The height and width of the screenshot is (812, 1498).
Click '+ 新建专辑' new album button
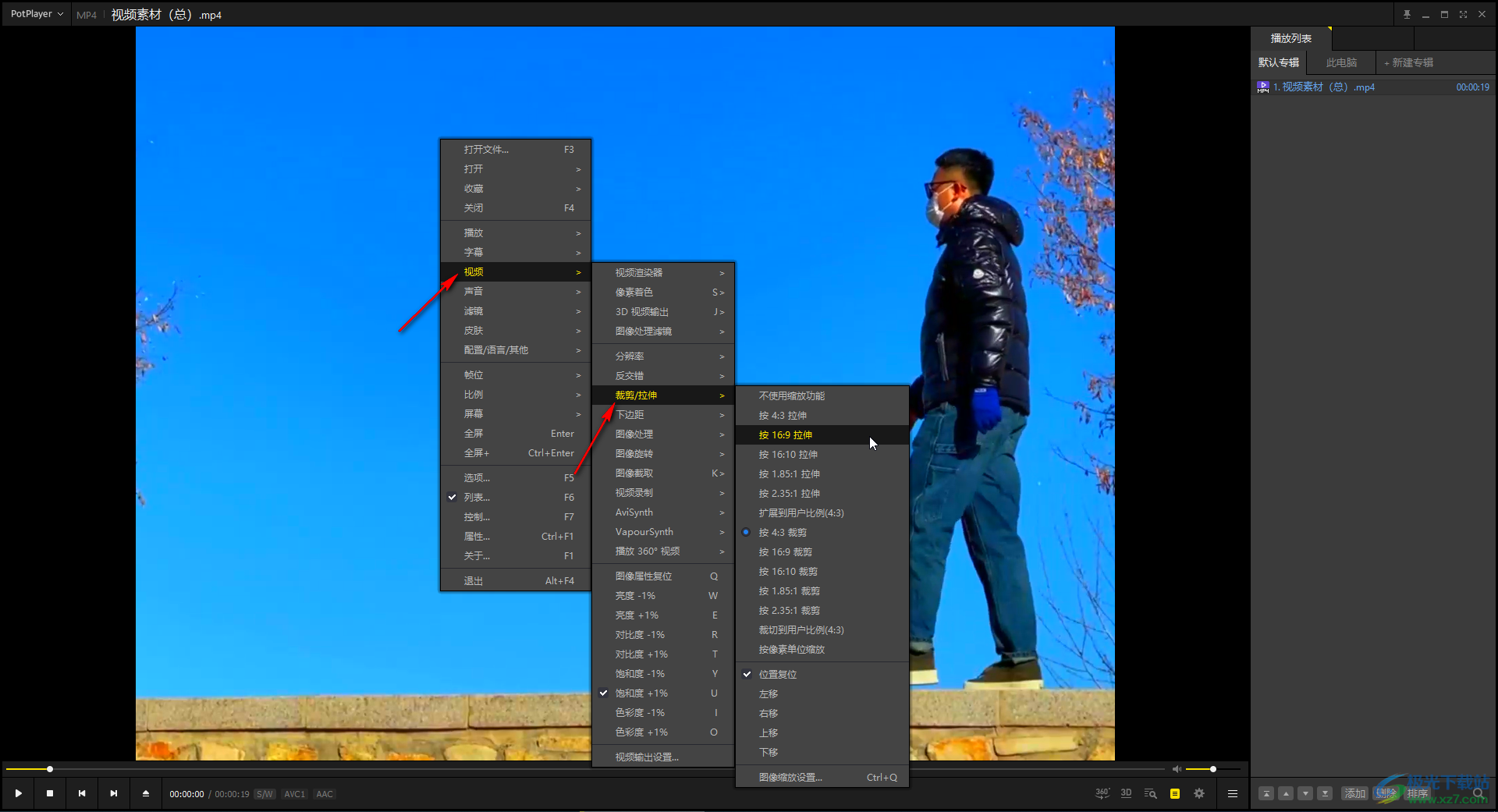click(1408, 62)
